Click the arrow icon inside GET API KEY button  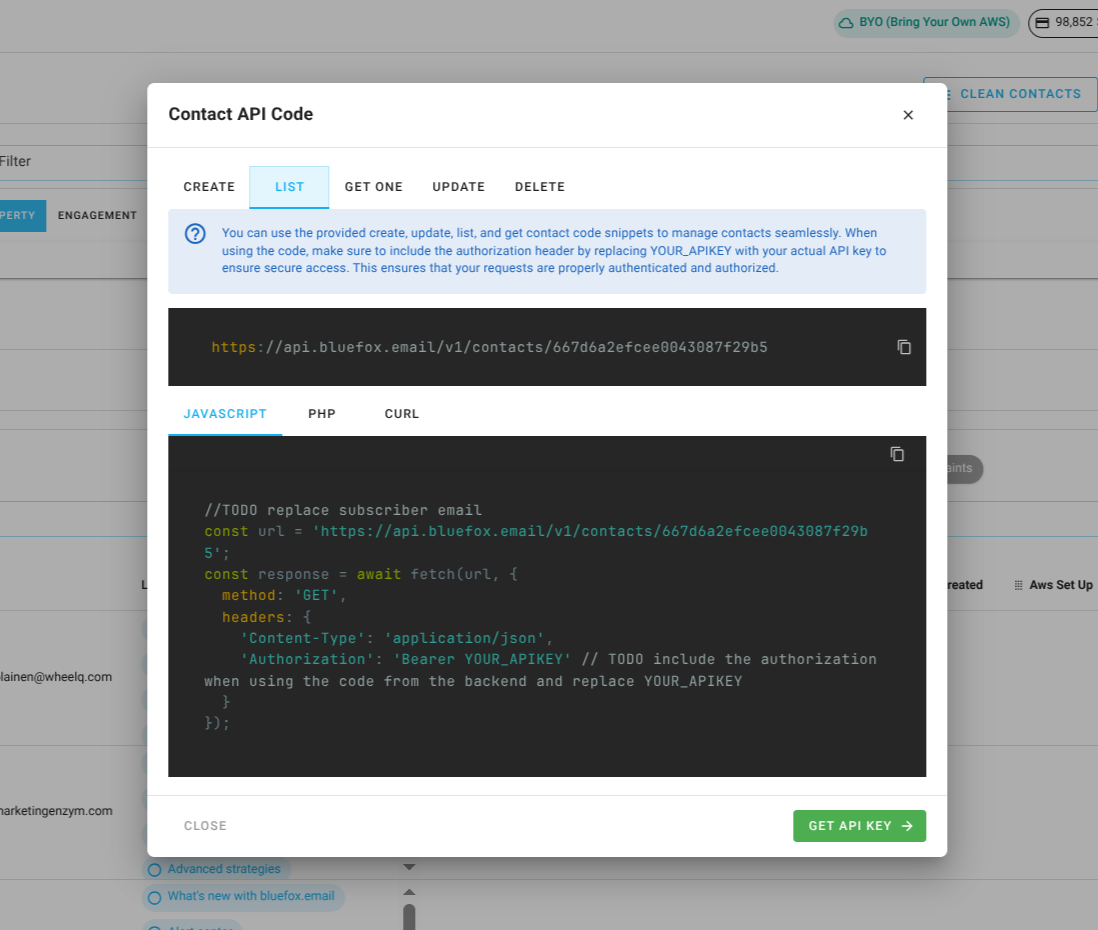click(x=909, y=825)
